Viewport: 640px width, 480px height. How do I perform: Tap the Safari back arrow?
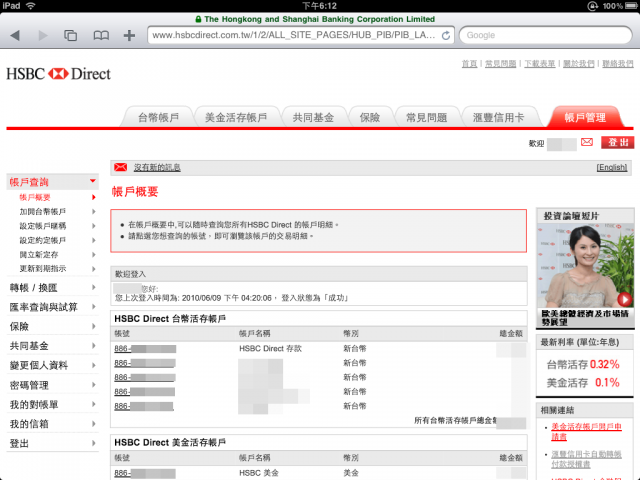pyautogui.click(x=15, y=36)
